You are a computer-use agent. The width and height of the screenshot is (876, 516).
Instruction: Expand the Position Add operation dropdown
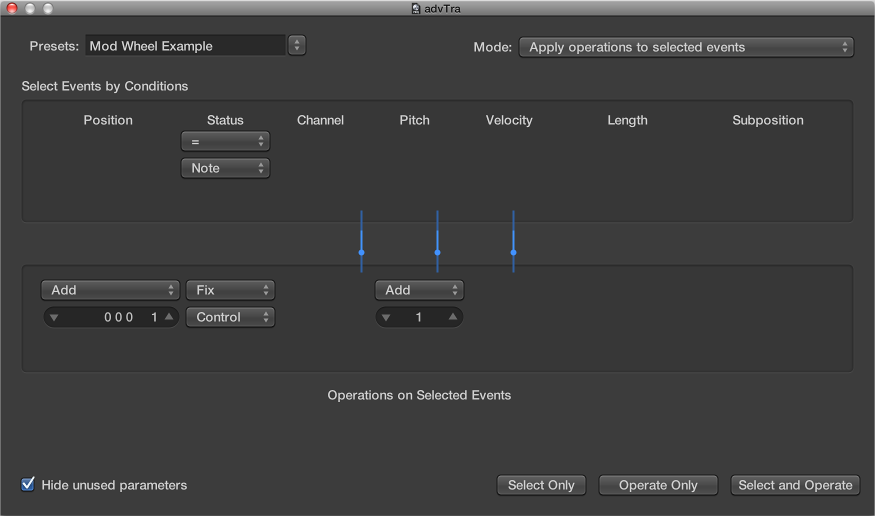click(110, 290)
